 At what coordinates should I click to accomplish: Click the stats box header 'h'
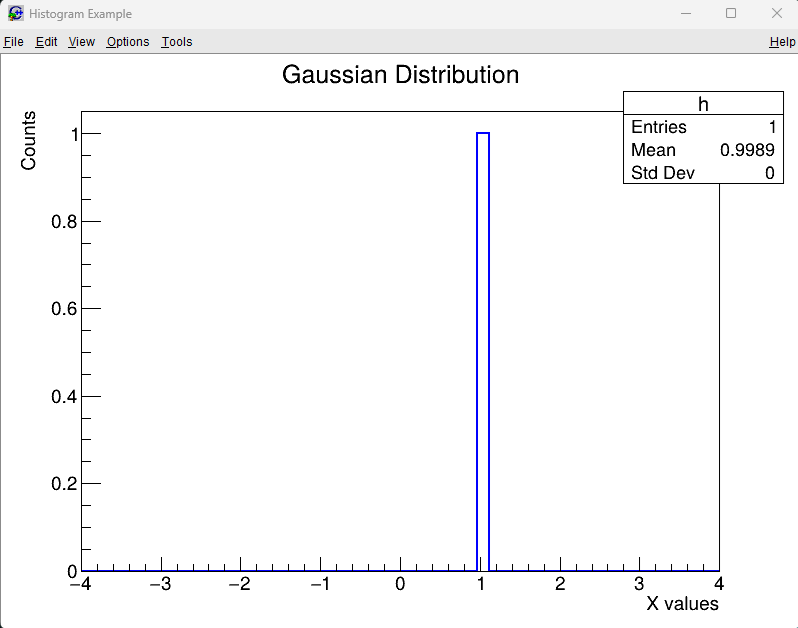pyautogui.click(x=703, y=104)
